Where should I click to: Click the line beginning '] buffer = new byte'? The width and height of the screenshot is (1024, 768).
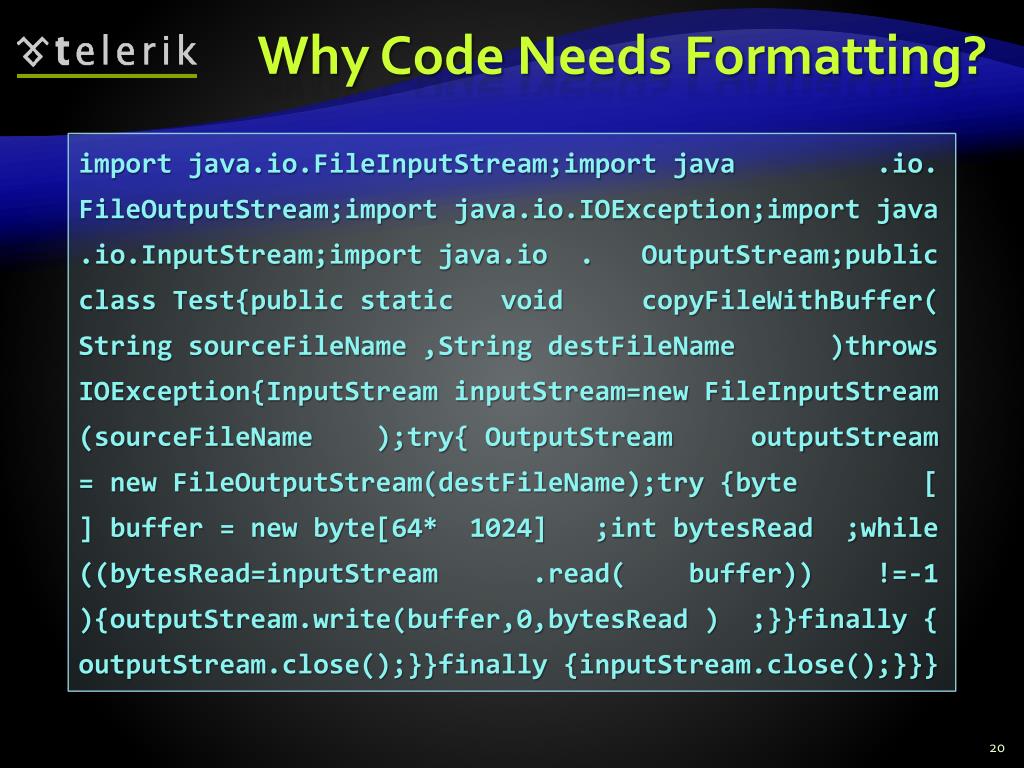(x=508, y=528)
